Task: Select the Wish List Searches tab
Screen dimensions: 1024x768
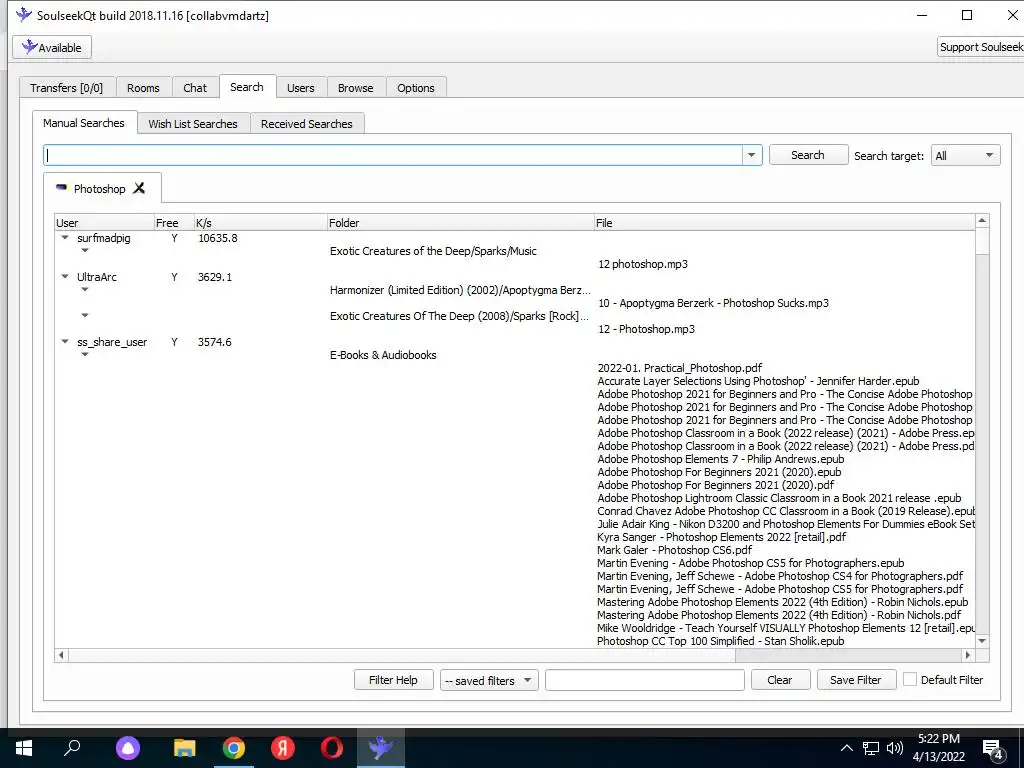Action: [x=193, y=123]
